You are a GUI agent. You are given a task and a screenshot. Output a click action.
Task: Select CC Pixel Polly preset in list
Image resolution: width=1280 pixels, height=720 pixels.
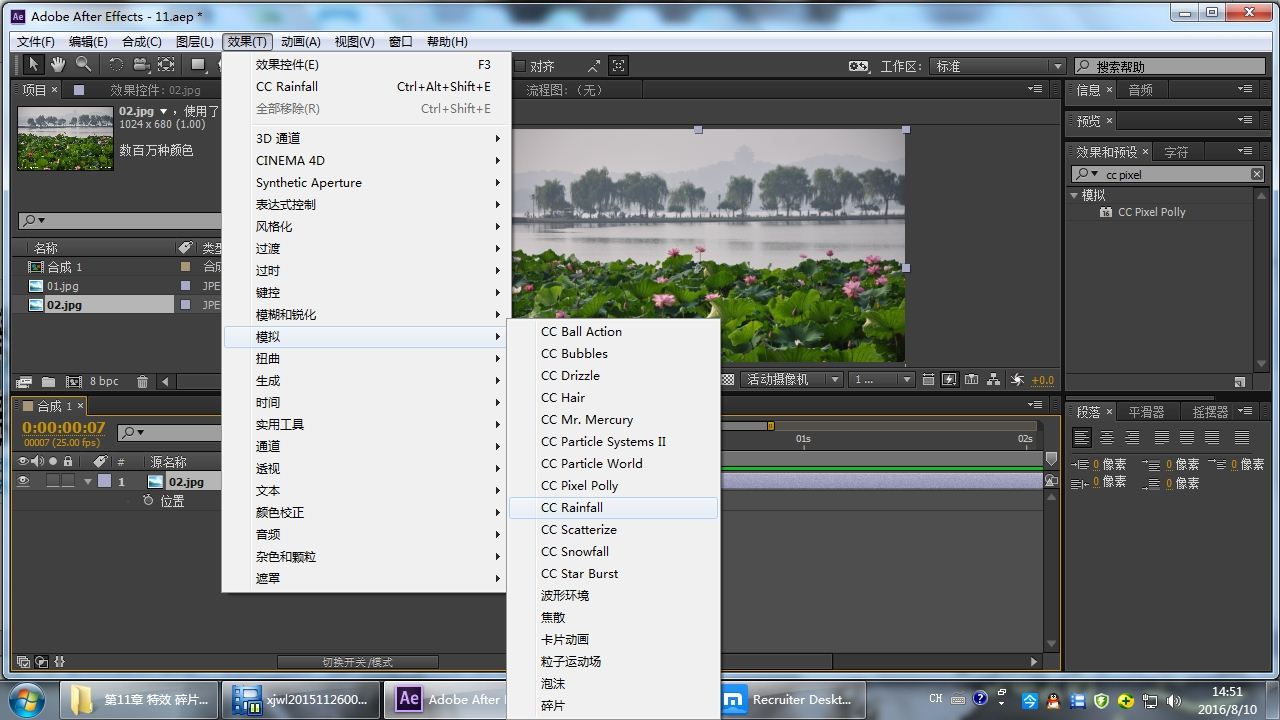1151,212
